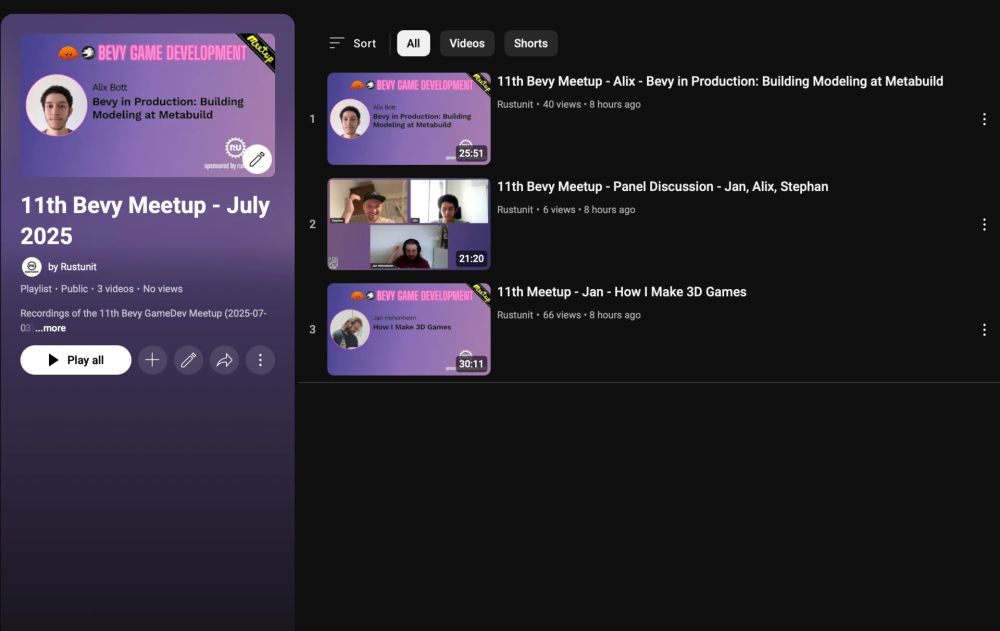Click the 30:11 duration badge
The width and height of the screenshot is (1000, 631).
coord(471,364)
